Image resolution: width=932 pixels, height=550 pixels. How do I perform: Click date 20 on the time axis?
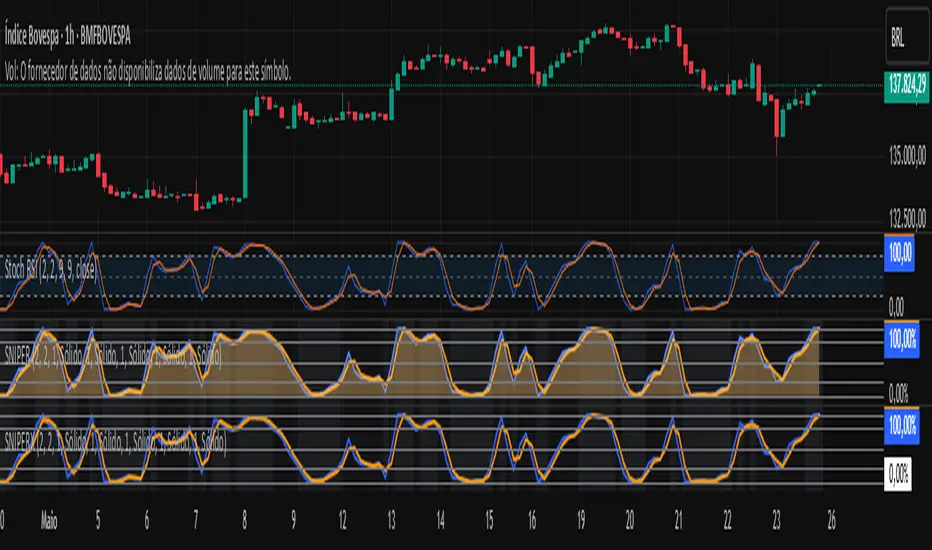(x=629, y=521)
